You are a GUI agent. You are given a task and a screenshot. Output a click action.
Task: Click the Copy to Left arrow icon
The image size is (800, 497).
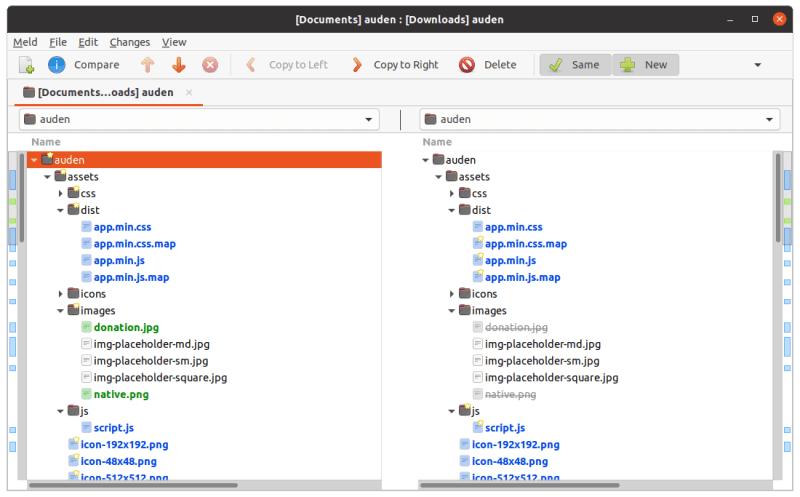point(251,65)
